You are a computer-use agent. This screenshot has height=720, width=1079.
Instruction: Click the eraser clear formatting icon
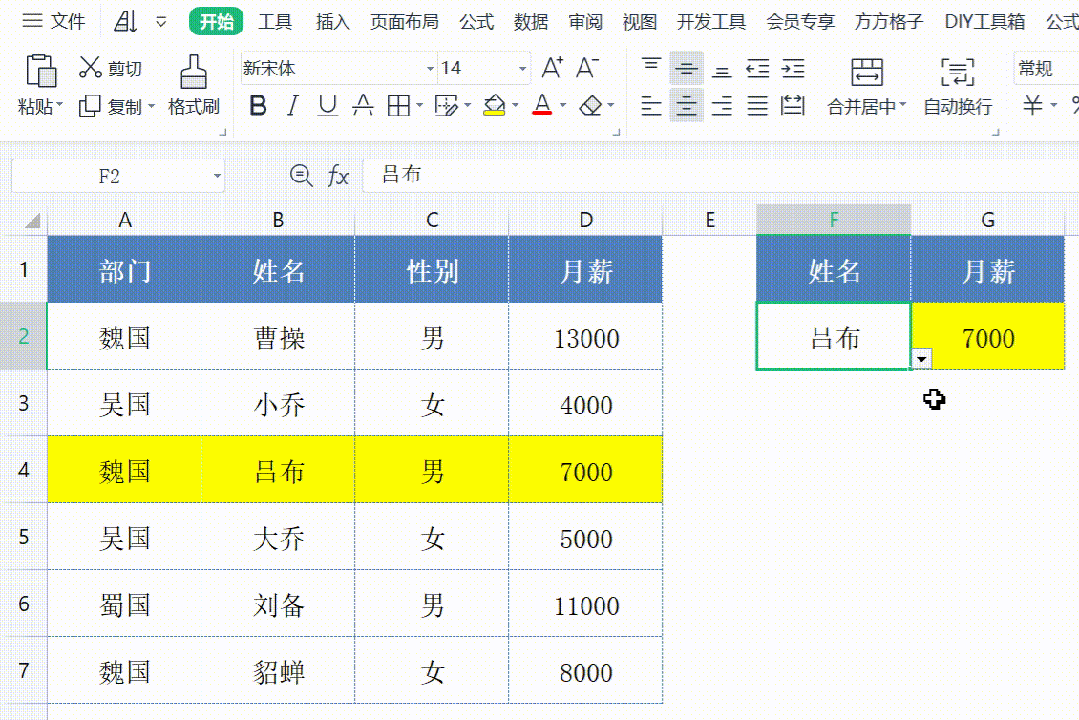(590, 106)
